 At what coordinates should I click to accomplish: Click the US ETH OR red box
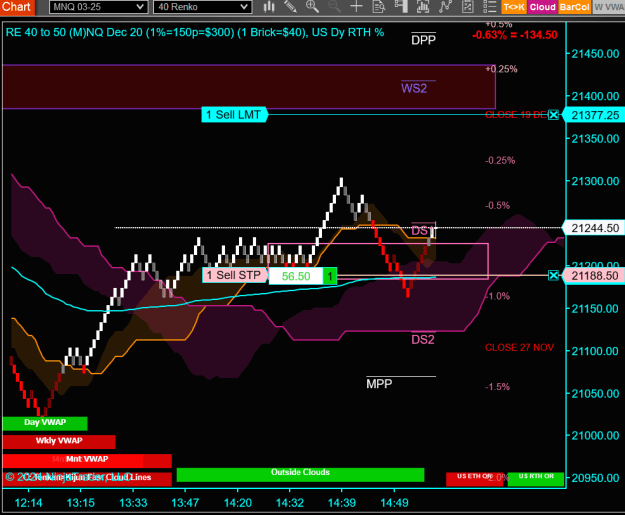[x=474, y=479]
